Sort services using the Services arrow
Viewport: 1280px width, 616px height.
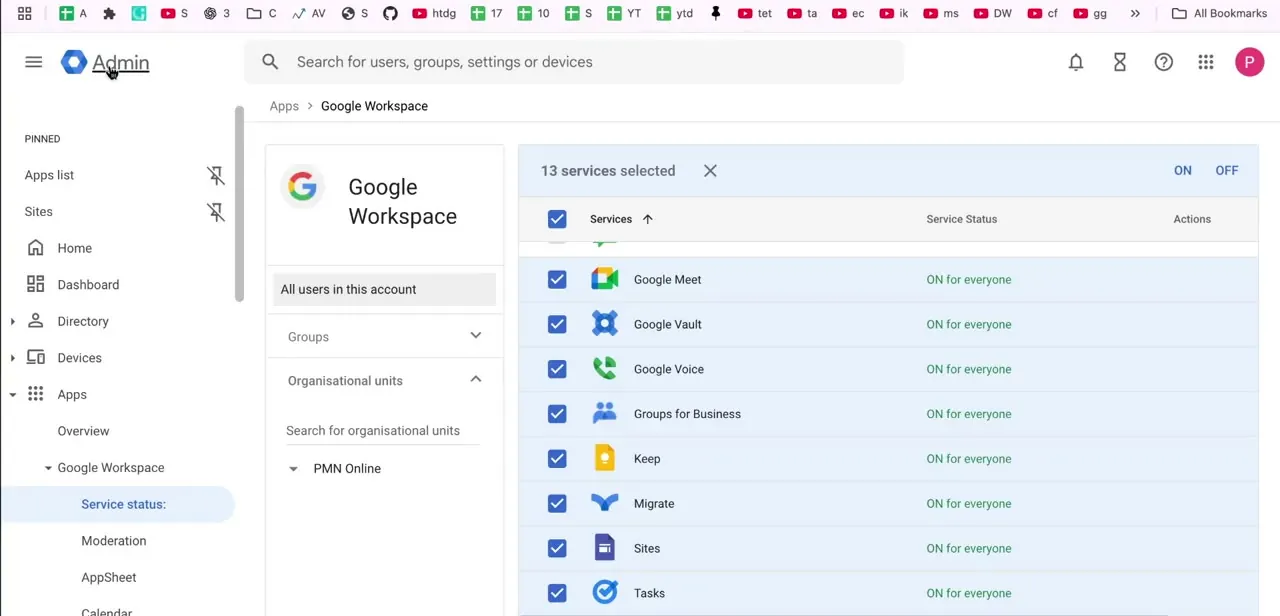pyautogui.click(x=647, y=219)
